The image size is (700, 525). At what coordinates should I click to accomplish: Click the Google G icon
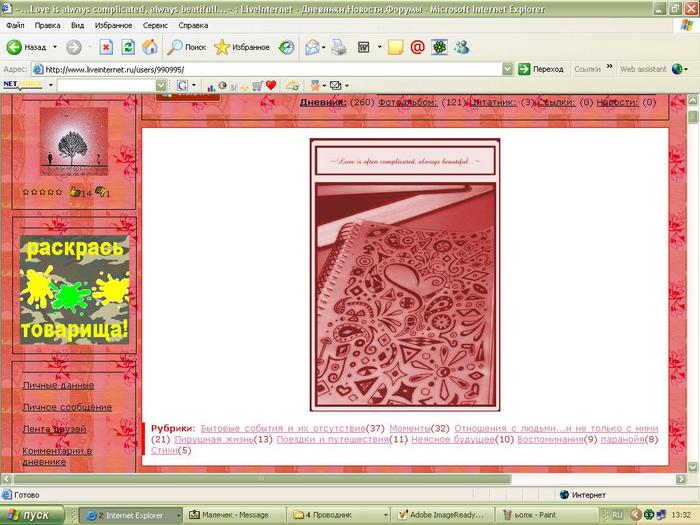click(182, 85)
